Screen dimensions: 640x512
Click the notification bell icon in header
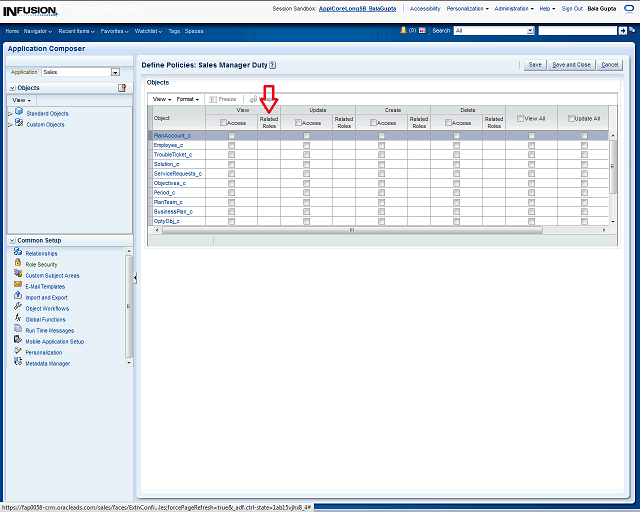point(404,31)
